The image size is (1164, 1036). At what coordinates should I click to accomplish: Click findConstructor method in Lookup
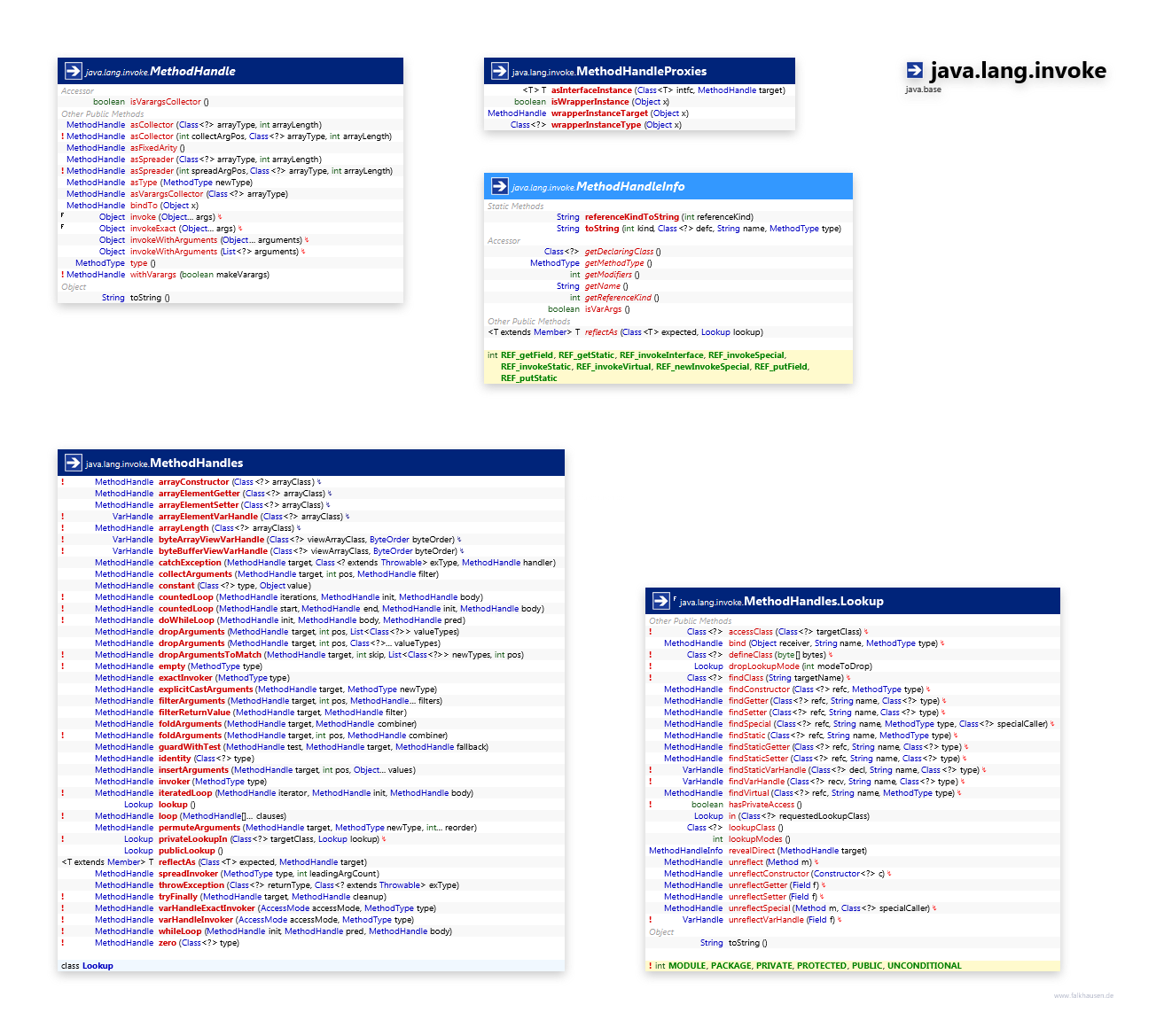click(x=759, y=689)
